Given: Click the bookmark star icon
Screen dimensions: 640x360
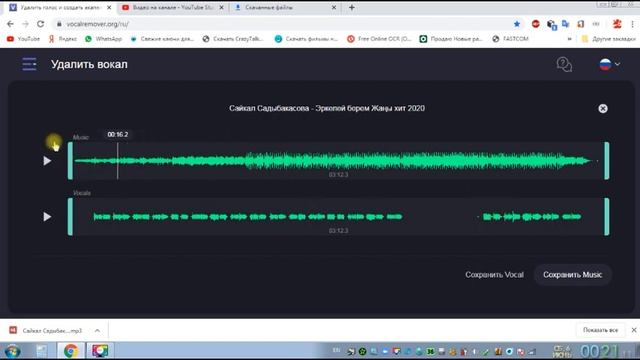Looking at the screenshot, I should click(517, 24).
